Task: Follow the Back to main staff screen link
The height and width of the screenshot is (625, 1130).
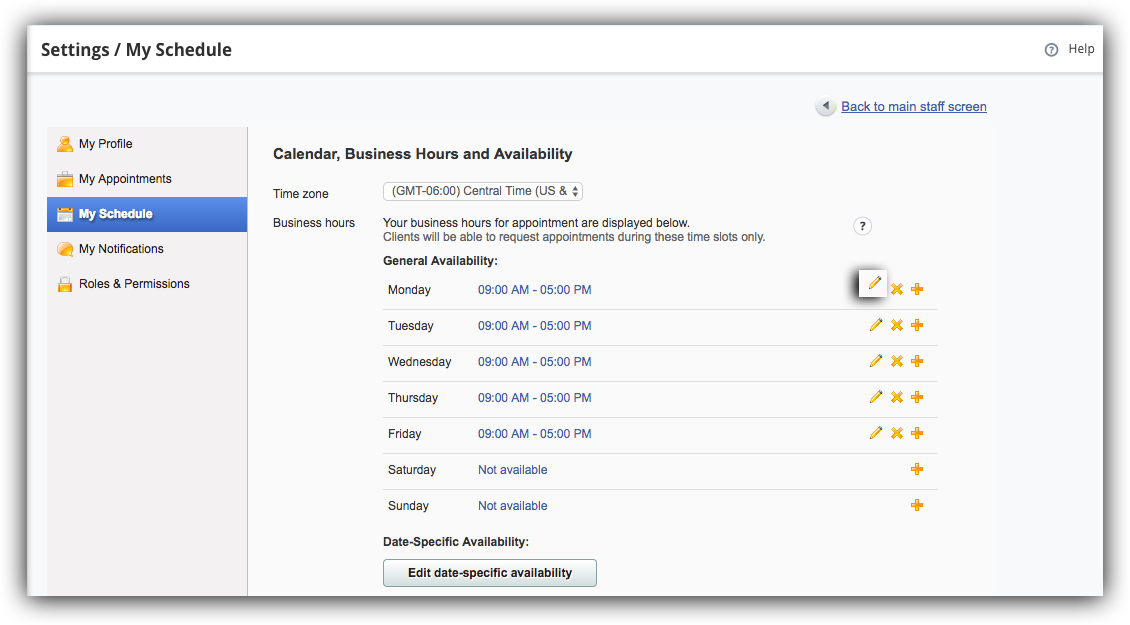Action: [x=914, y=107]
